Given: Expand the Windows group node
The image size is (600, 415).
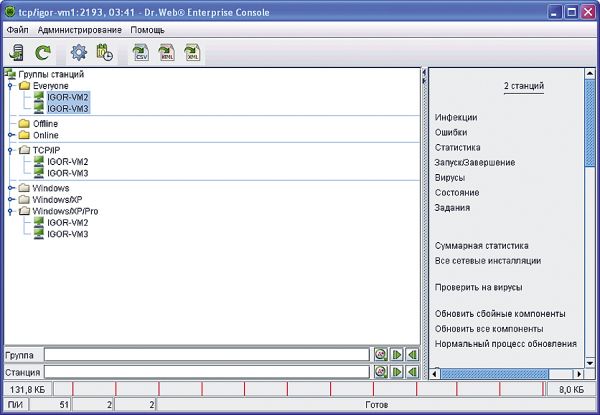Looking at the screenshot, I should point(11,188).
